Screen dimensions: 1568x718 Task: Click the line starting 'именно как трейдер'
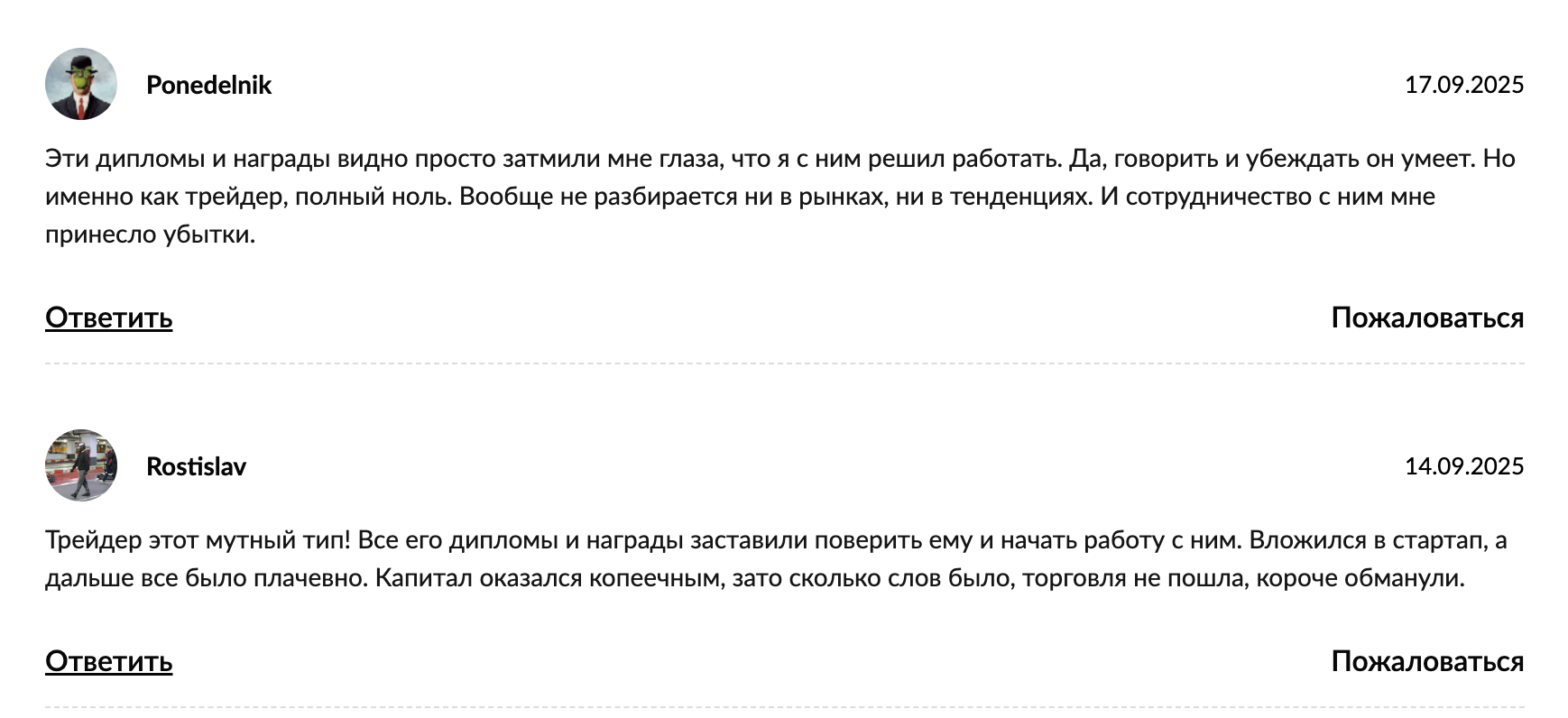740,197
